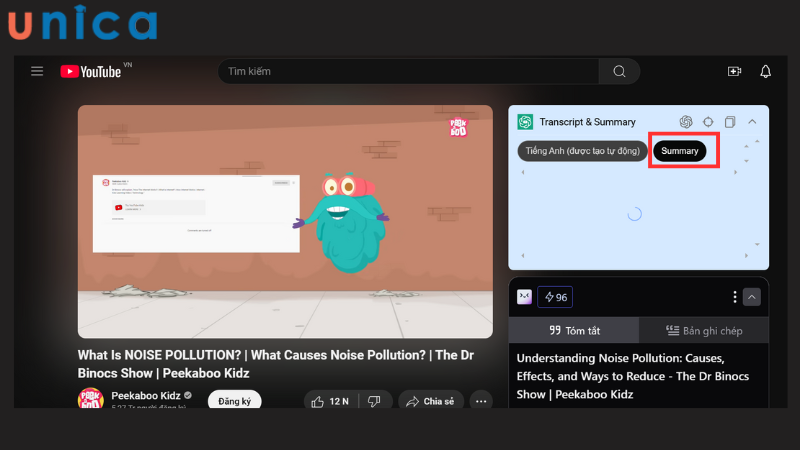Open the create video icon
Viewport: 800px width, 450px height.
click(x=734, y=72)
